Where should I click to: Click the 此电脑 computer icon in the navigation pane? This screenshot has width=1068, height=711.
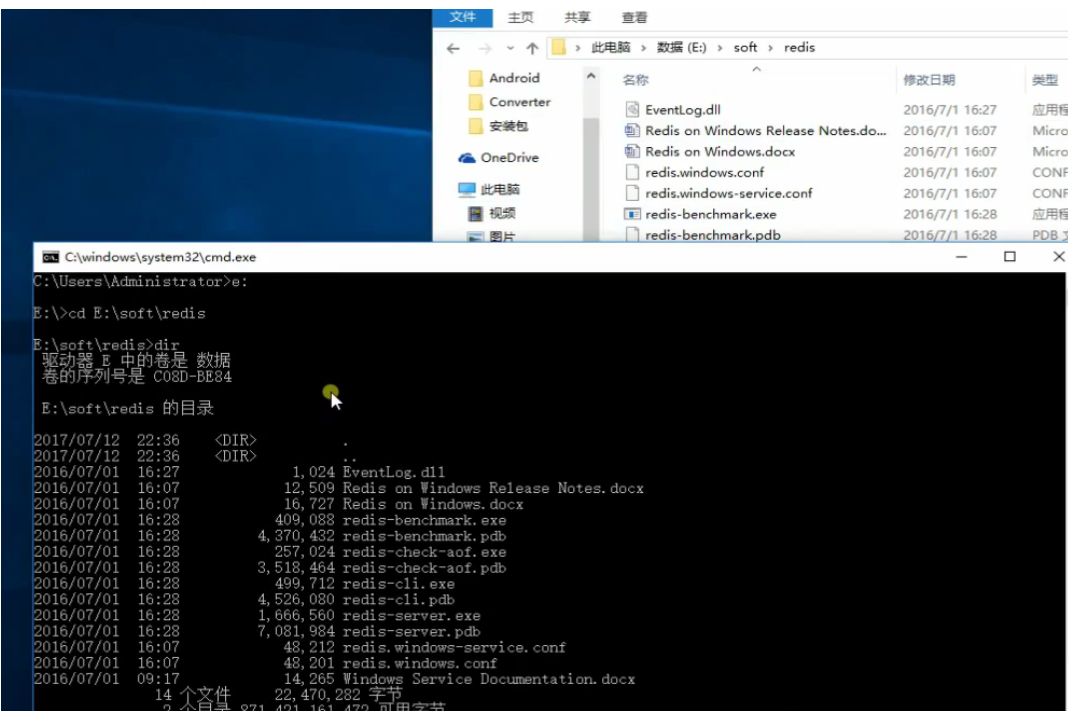(467, 189)
